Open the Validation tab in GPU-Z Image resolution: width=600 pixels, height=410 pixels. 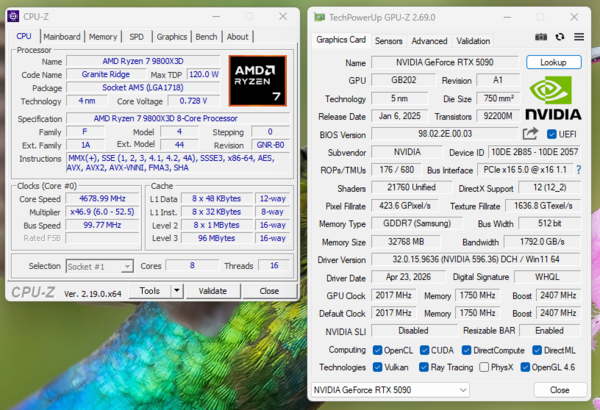click(x=473, y=41)
